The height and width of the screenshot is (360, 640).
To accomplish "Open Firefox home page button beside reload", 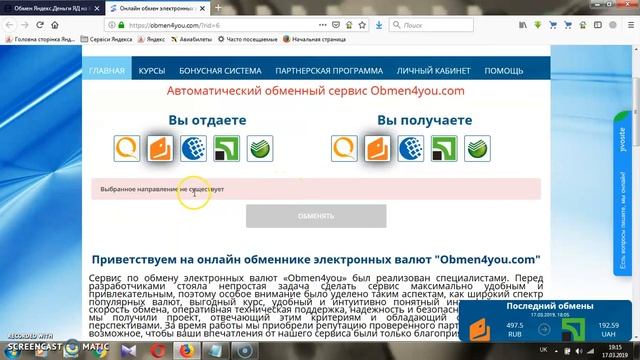I will click(x=55, y=25).
